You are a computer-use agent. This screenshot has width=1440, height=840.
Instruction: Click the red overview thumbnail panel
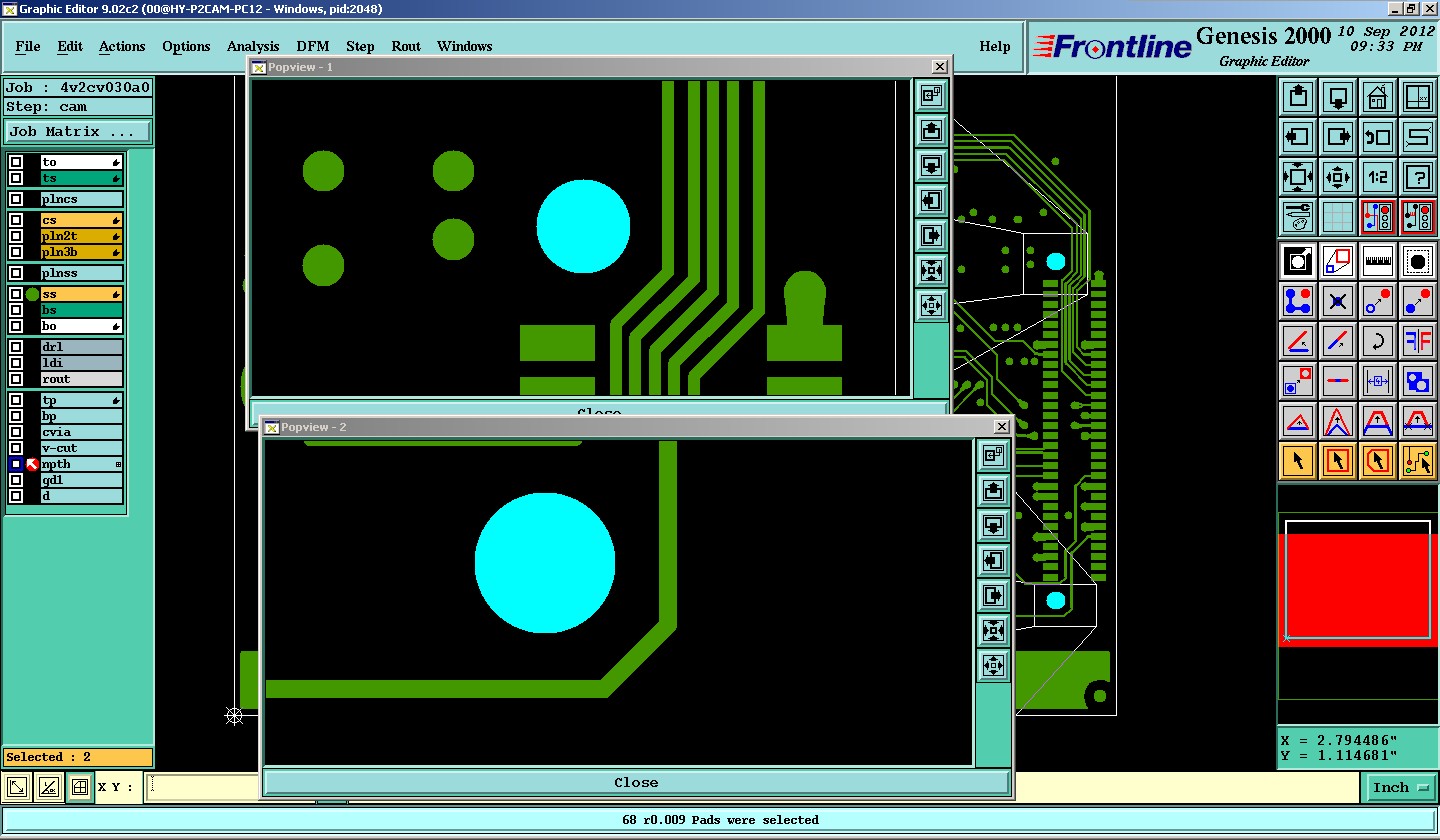click(1358, 590)
